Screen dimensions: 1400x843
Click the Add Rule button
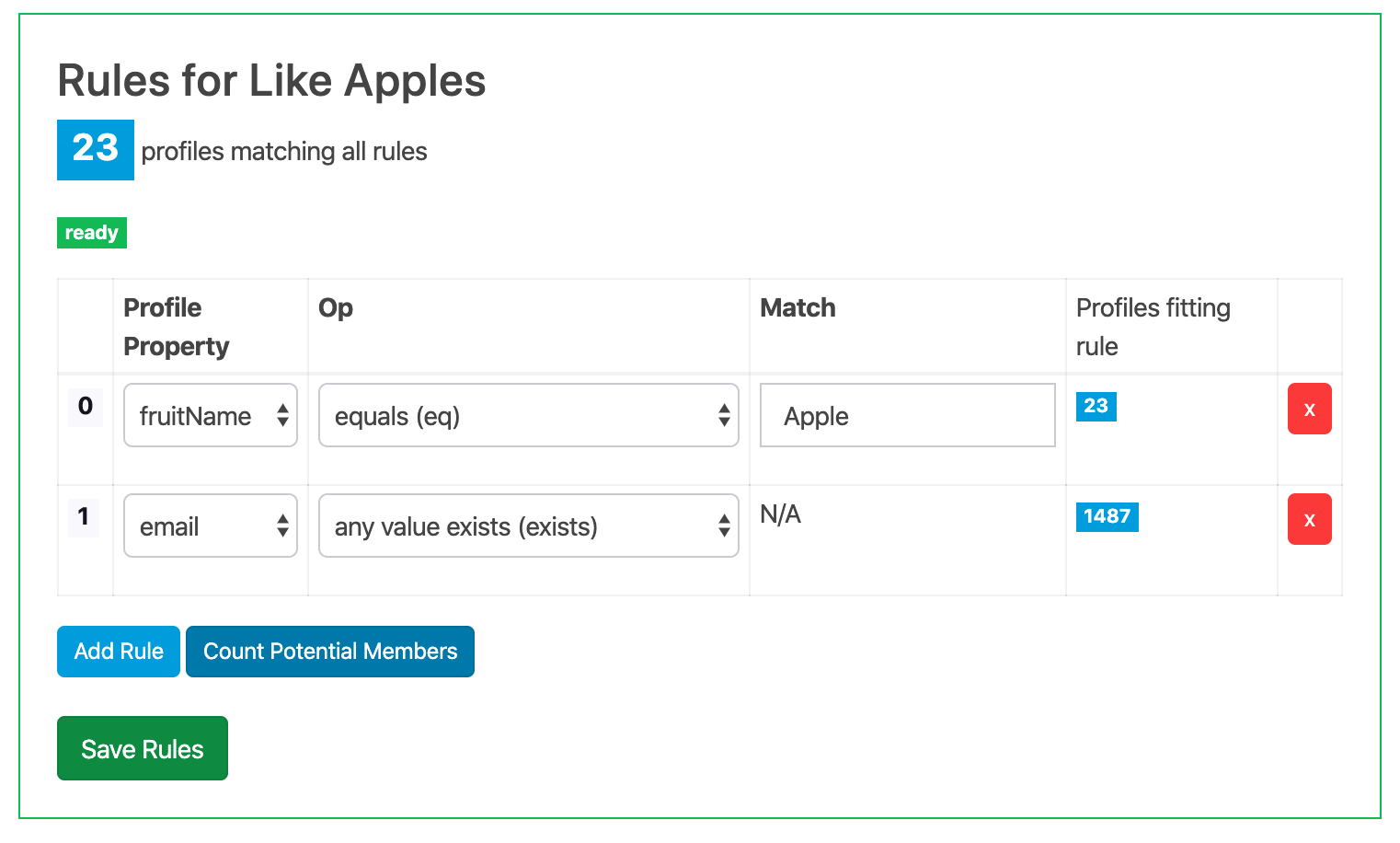click(119, 652)
